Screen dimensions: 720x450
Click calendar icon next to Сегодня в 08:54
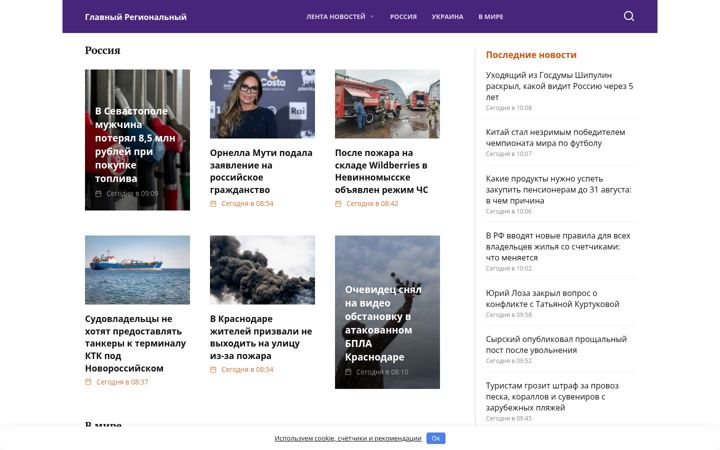(213, 203)
